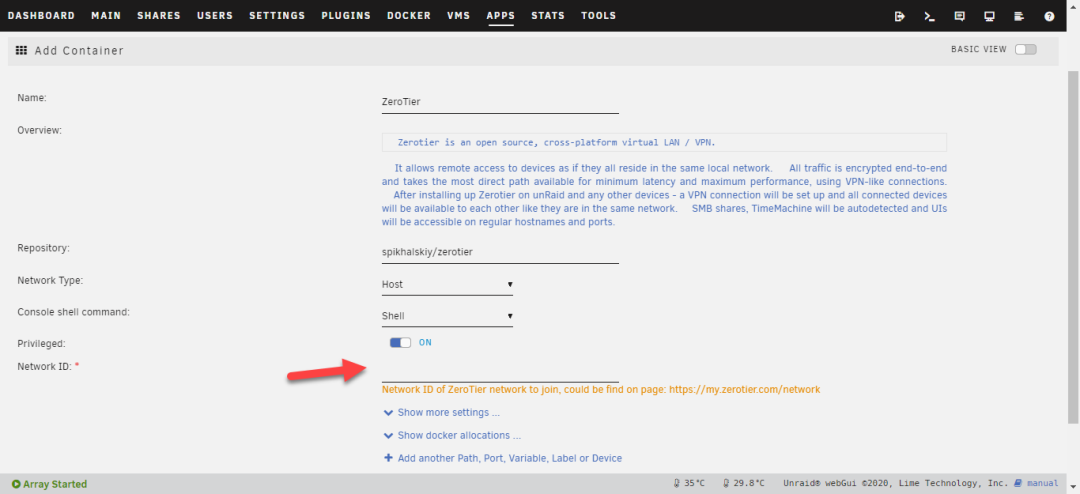
Task: Click the Network ID help text line
Action: [x=601, y=389]
